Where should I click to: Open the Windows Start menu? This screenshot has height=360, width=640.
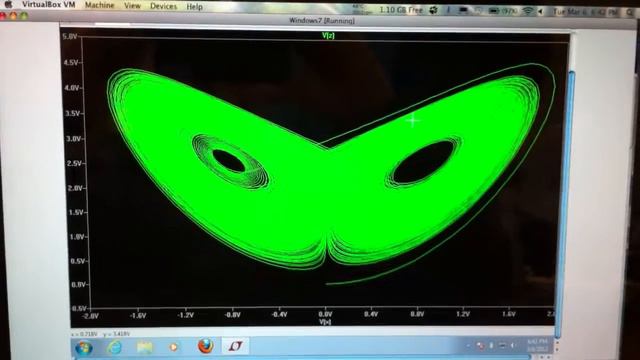[x=84, y=348]
